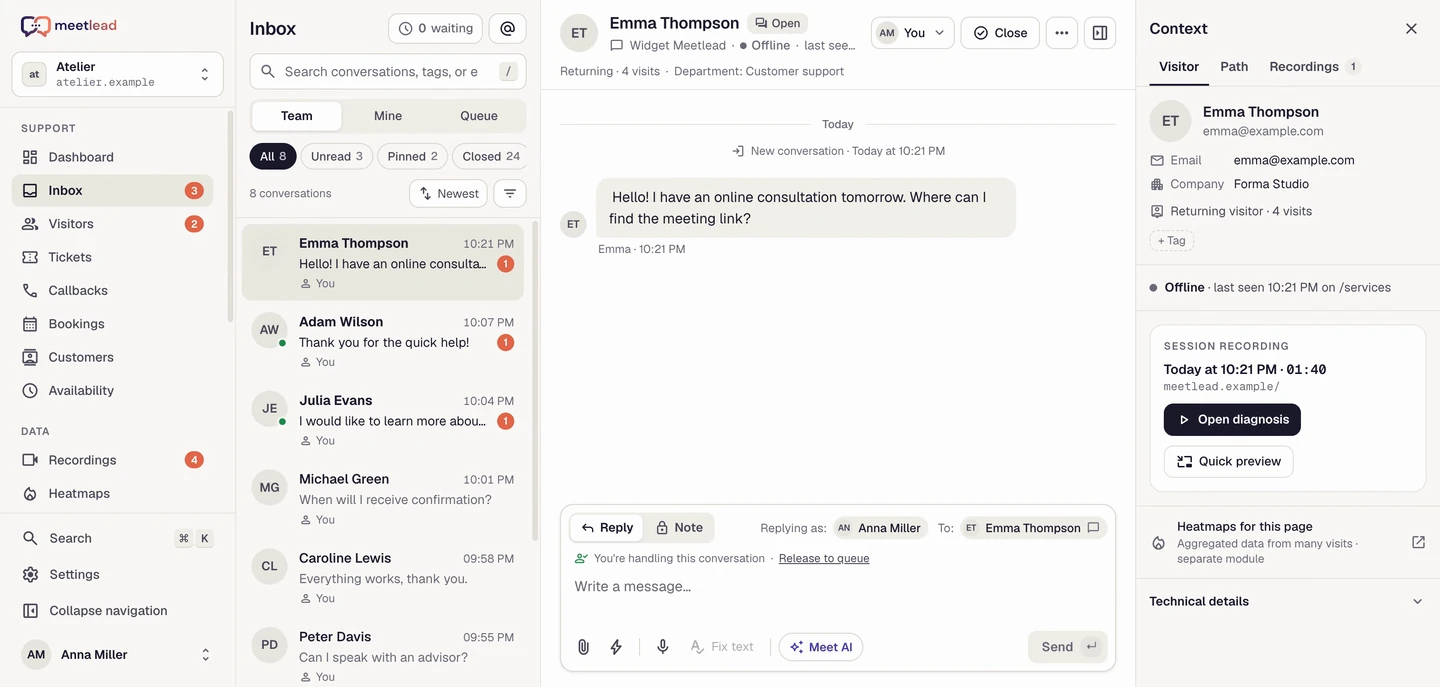Click the Open status badge
The width and height of the screenshot is (1440, 687).
777,23
